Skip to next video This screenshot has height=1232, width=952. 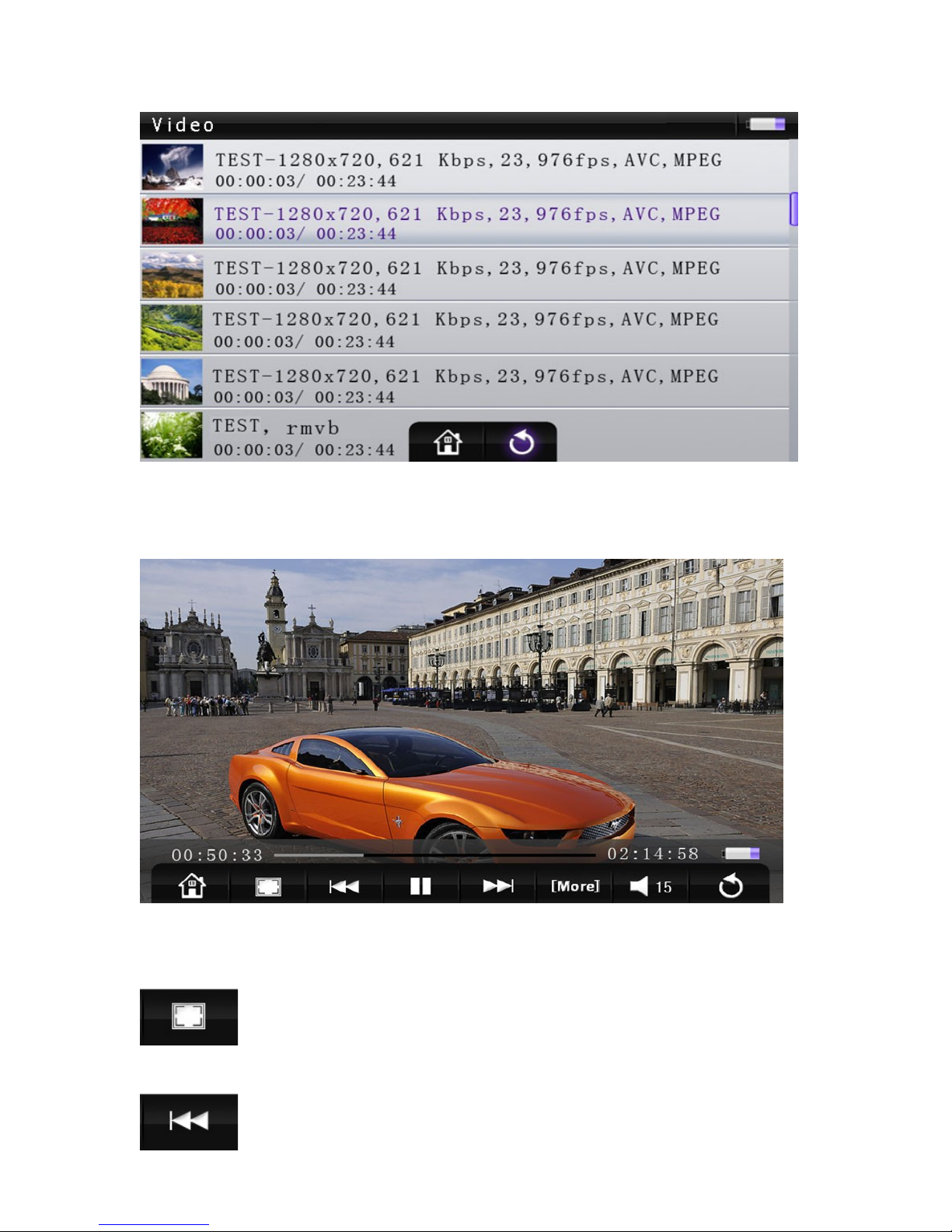point(497,887)
